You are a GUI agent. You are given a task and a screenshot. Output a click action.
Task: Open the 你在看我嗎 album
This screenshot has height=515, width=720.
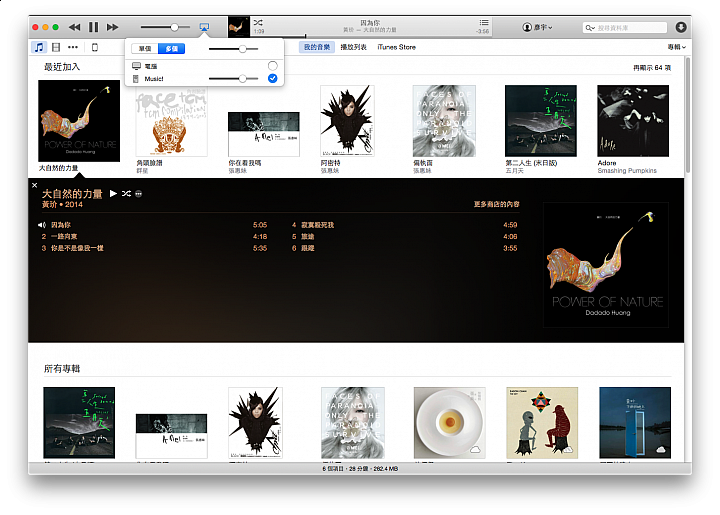[264, 134]
